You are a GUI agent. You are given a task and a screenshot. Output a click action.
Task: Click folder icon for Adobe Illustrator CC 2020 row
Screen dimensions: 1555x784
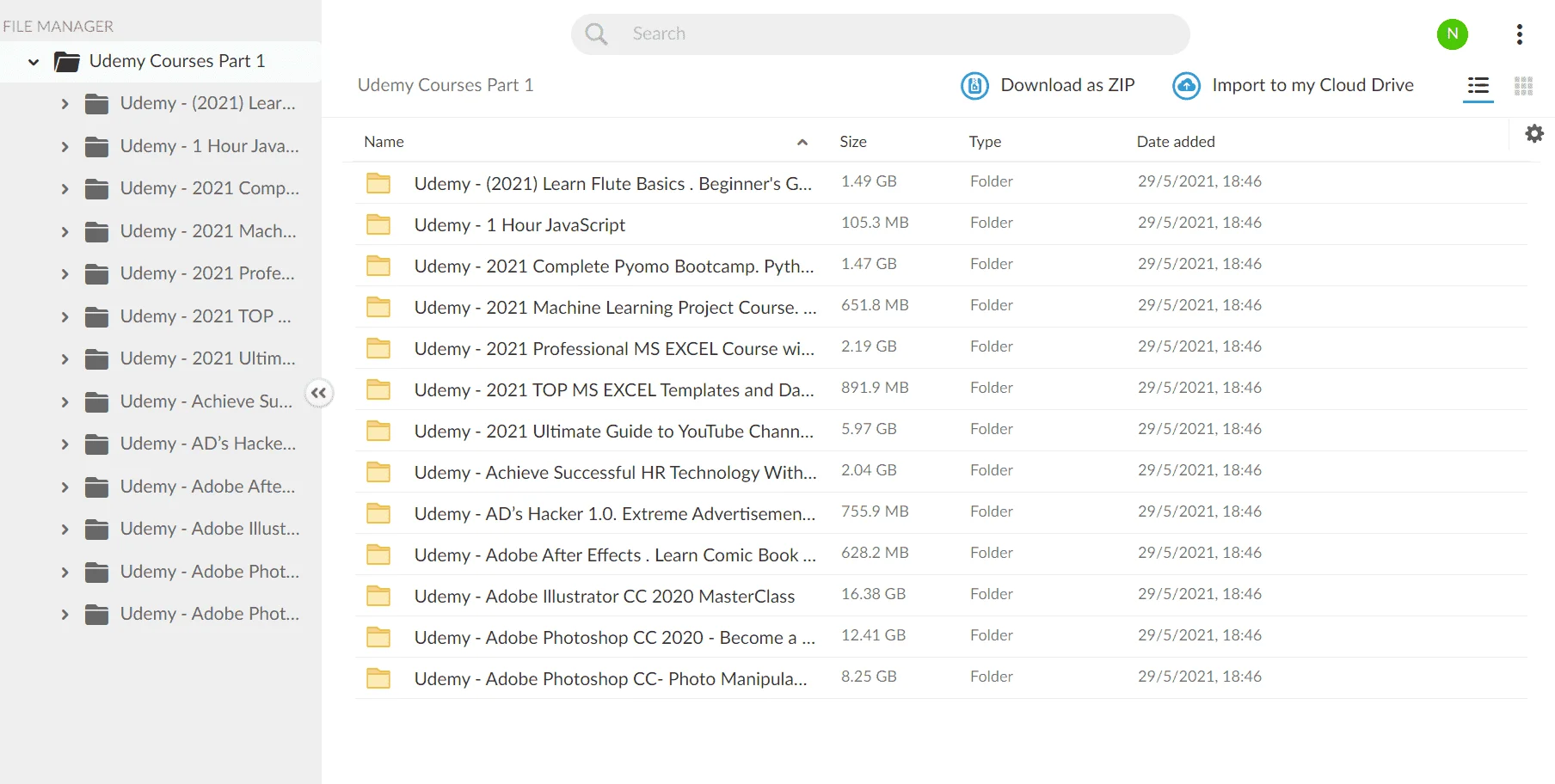378,596
